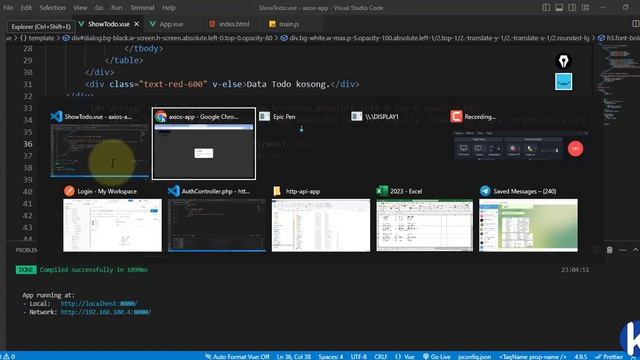Viewport: 640px width, 360px height.
Task: Select Saved Messages Telegram window thumbnail
Action: [529, 225]
